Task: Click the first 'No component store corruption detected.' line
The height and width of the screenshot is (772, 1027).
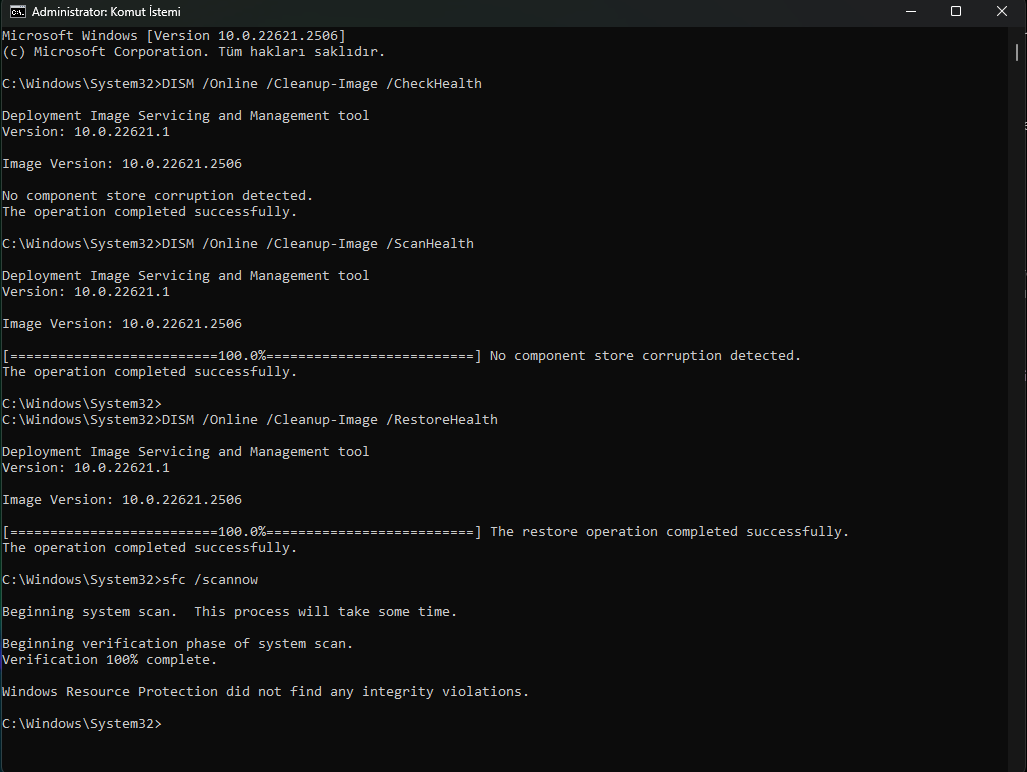Action: coord(157,196)
